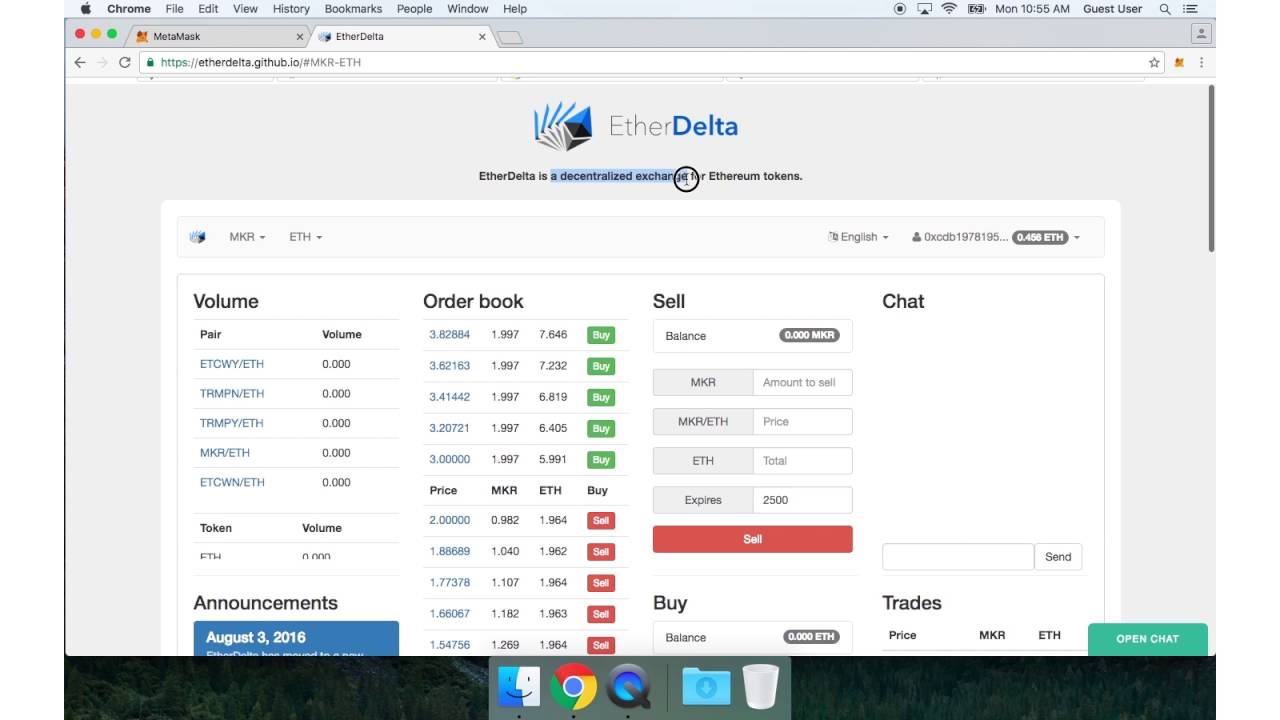Expand the MKR token dropdown
The height and width of the screenshot is (720, 1280).
(247, 237)
